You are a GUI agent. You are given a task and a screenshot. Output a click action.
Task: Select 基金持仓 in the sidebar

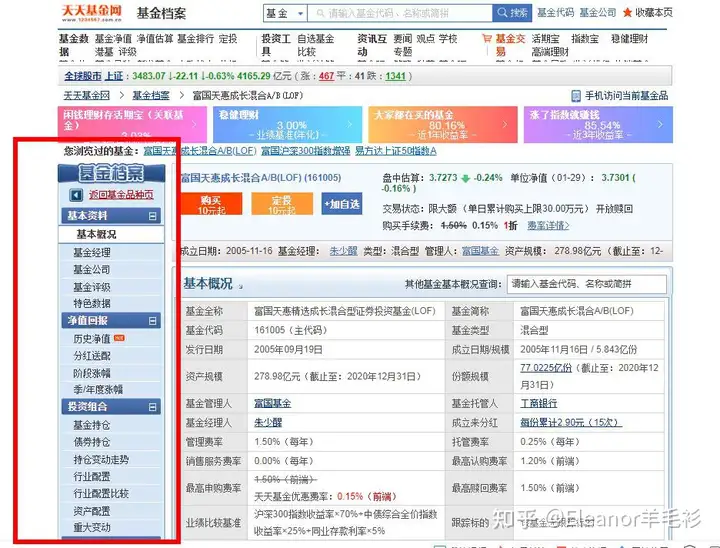tap(92, 425)
